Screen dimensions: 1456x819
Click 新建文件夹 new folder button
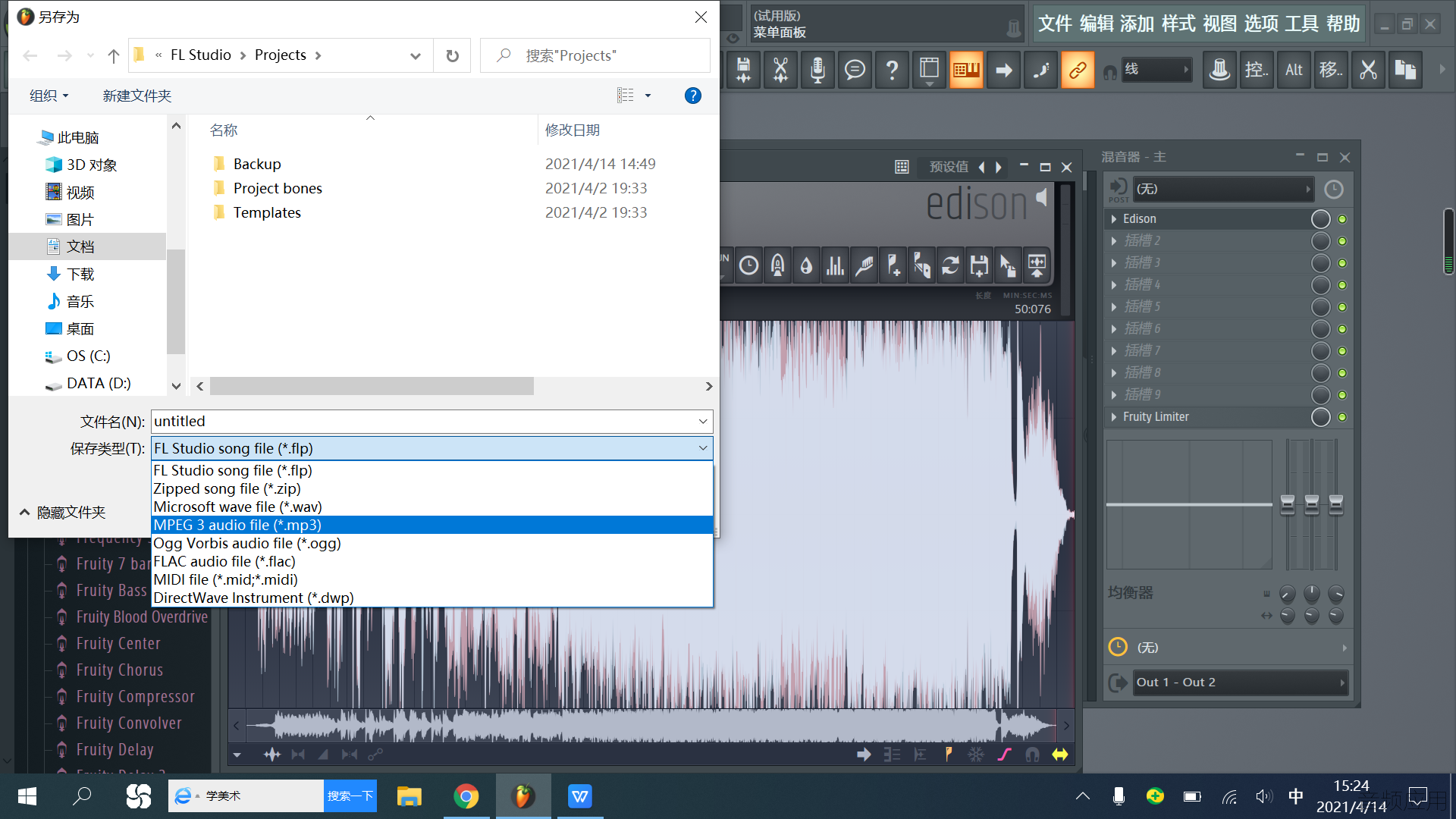pos(136,96)
